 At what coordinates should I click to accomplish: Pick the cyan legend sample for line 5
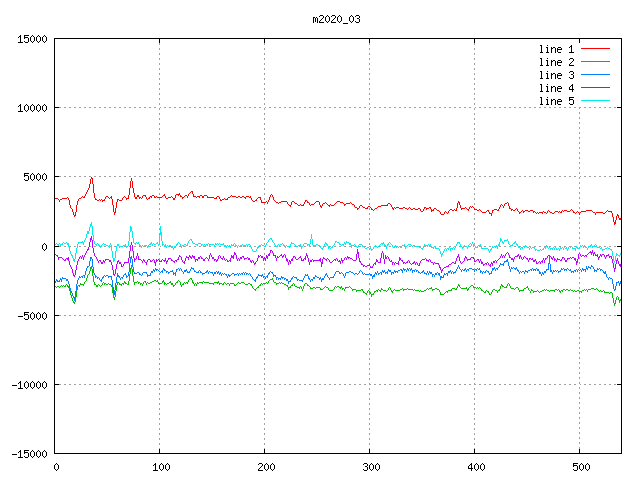click(x=595, y=101)
